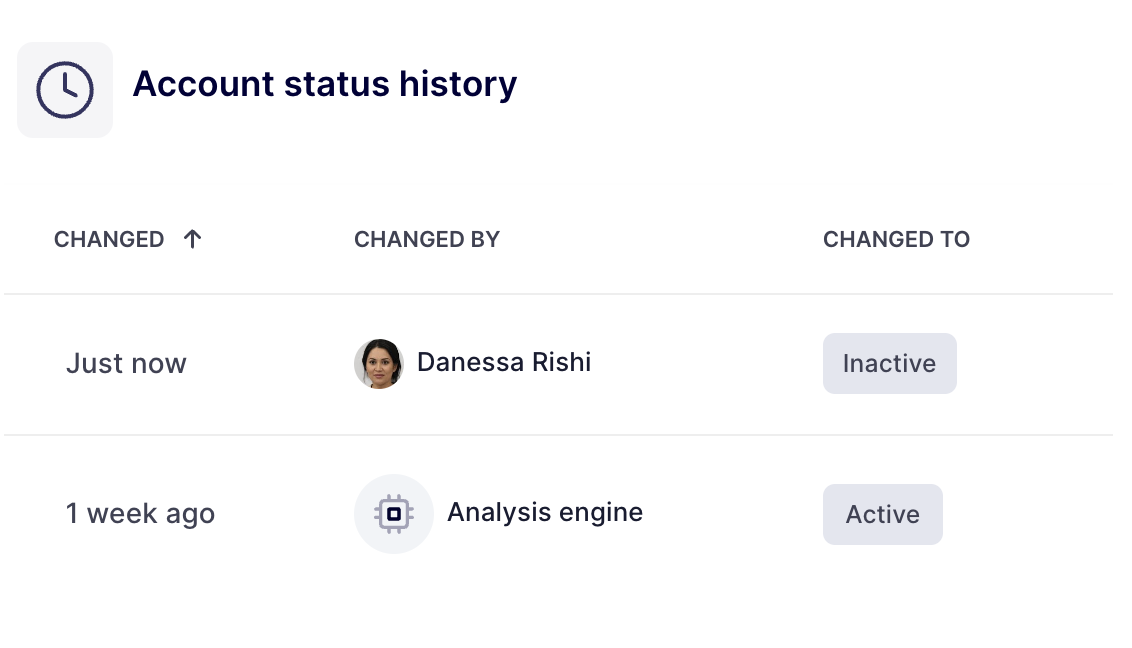Sort by the CHANGED BY column
The height and width of the screenshot is (648, 1132).
click(426, 239)
